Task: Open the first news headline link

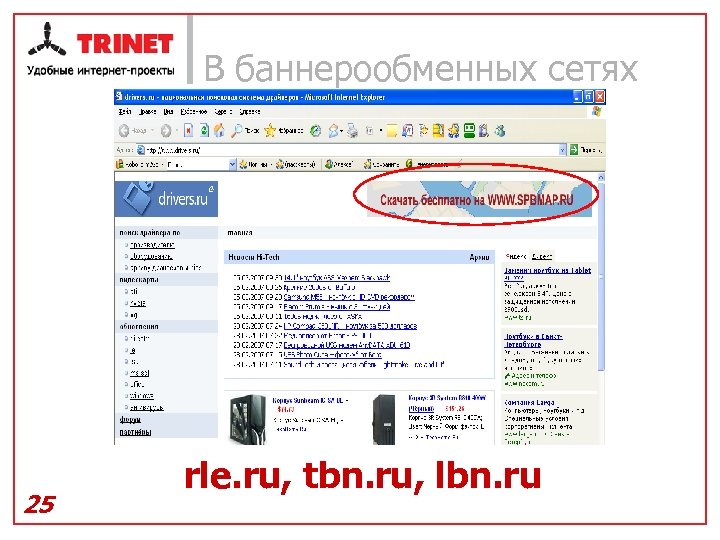Action: pos(337,277)
